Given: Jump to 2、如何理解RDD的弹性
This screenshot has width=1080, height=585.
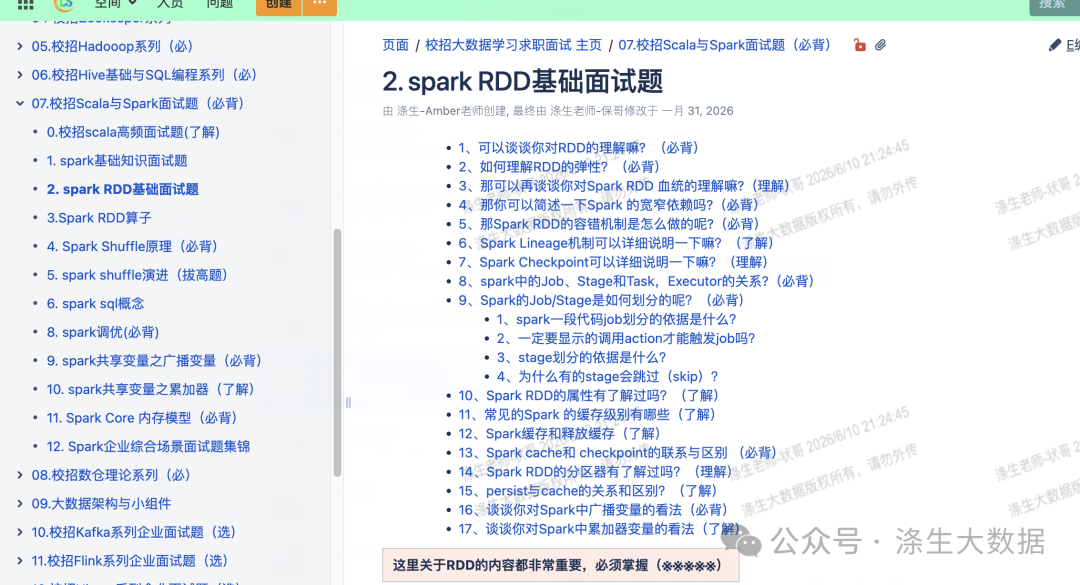Looking at the screenshot, I should click(x=559, y=167).
